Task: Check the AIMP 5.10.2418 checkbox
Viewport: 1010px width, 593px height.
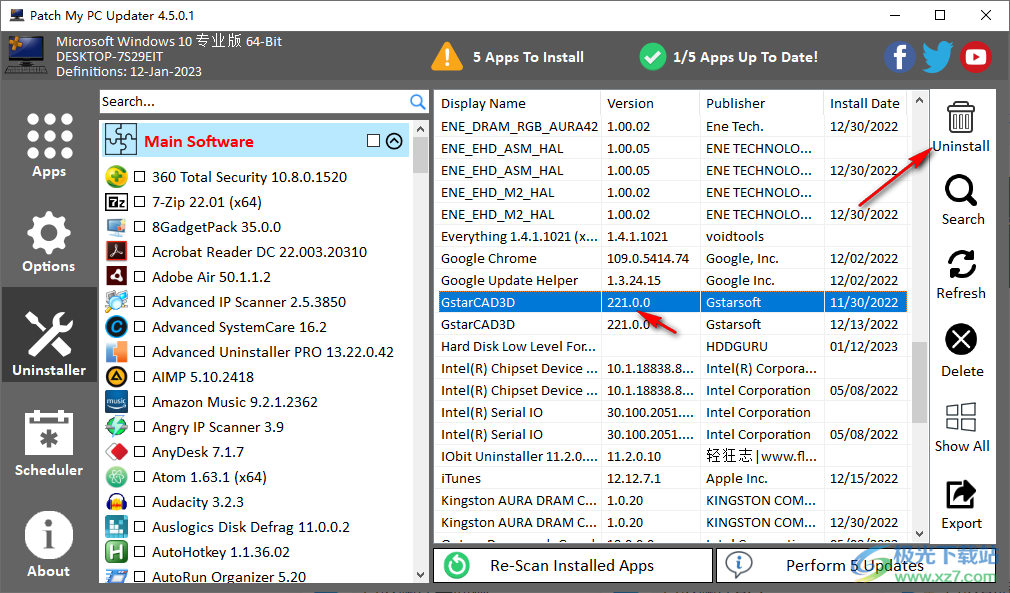Action: (139, 377)
